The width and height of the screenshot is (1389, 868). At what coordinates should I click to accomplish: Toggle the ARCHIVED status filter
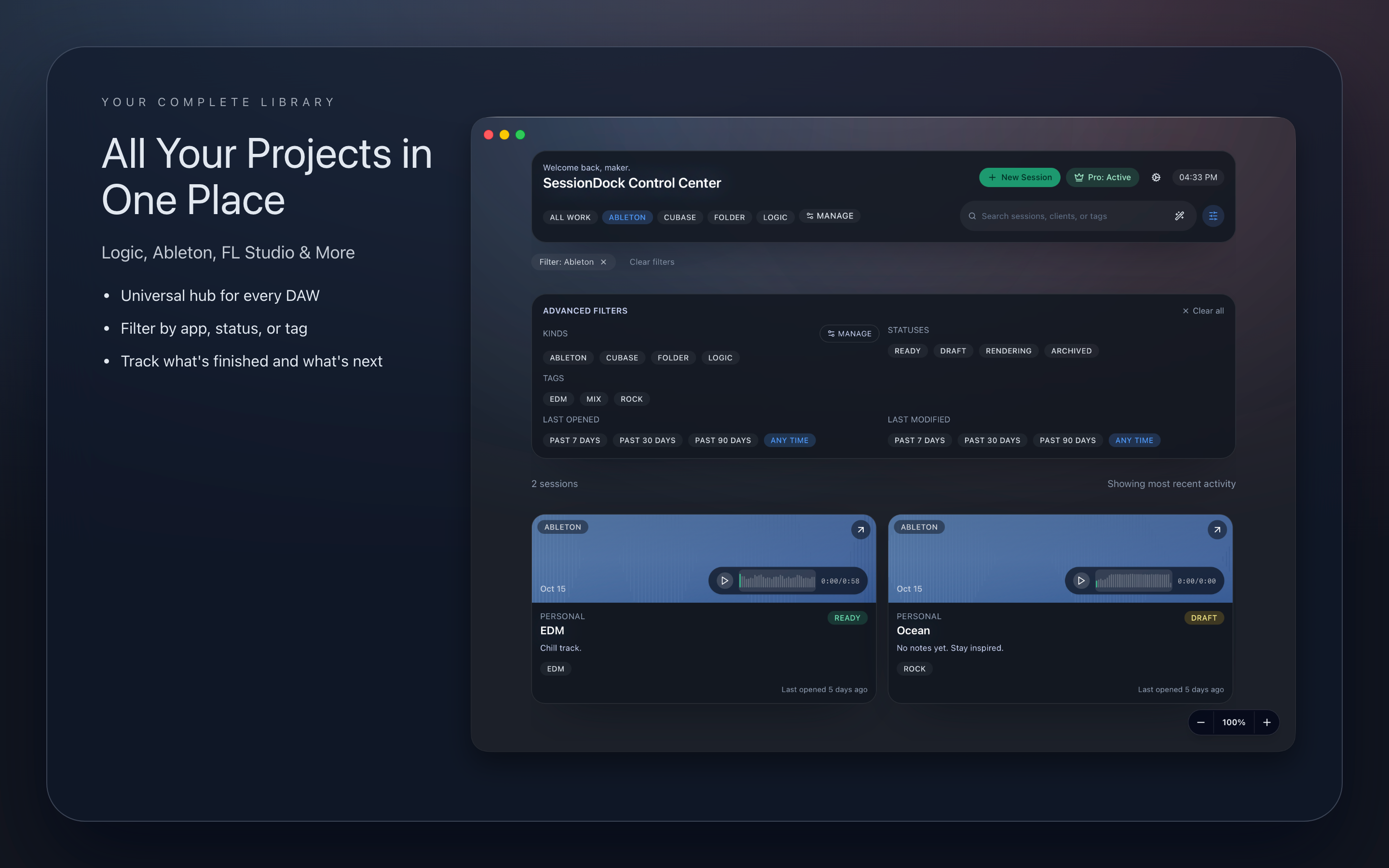pos(1071,350)
